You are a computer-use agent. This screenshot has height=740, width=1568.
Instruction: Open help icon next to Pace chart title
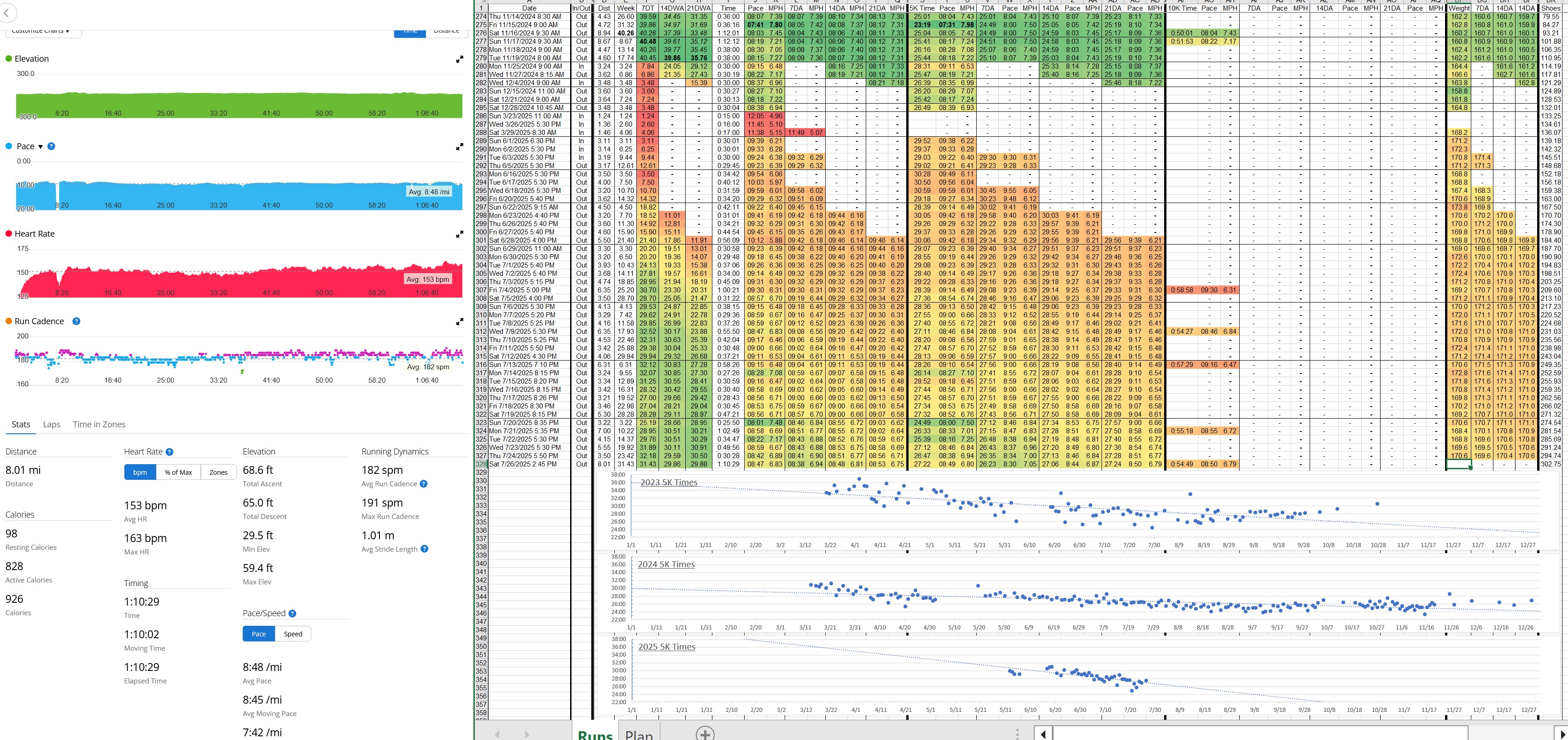[x=51, y=146]
